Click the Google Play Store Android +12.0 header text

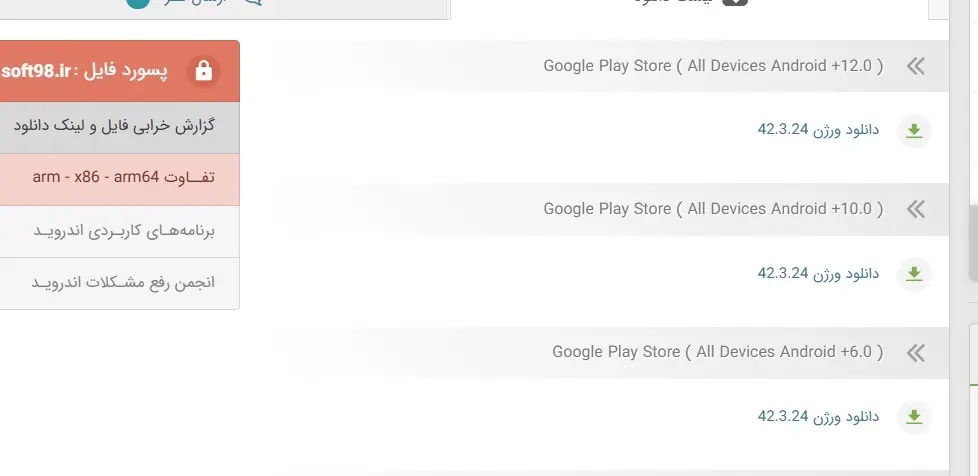tap(713, 66)
